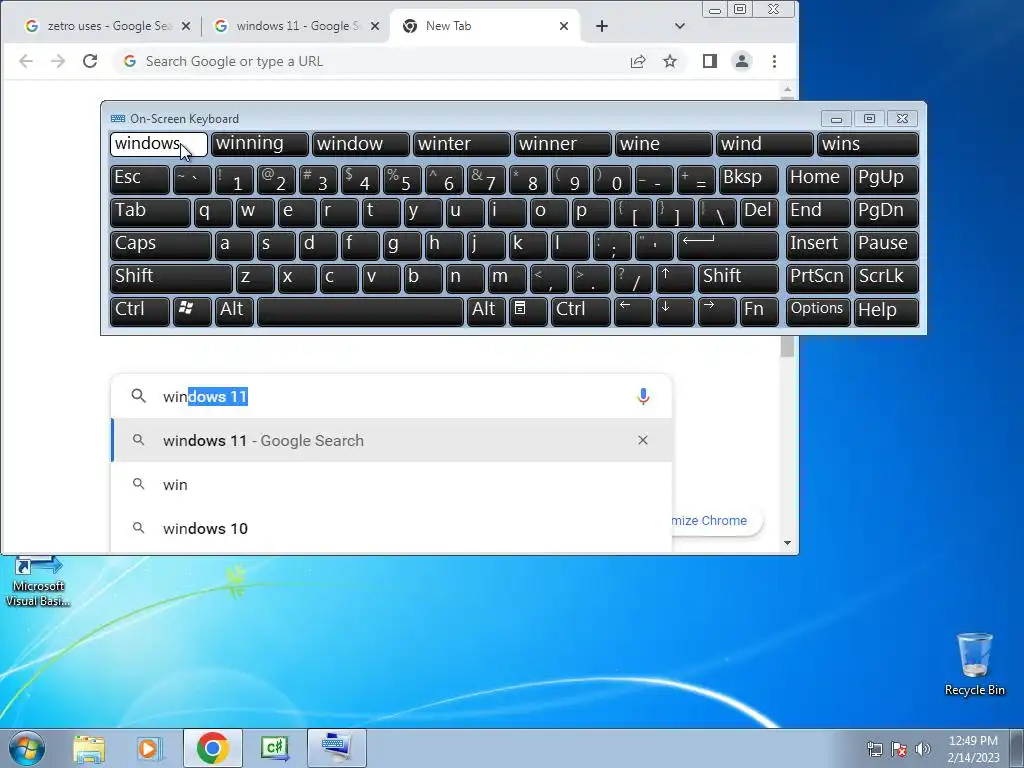Select the 'windows 10' search suggestion

(x=392, y=528)
